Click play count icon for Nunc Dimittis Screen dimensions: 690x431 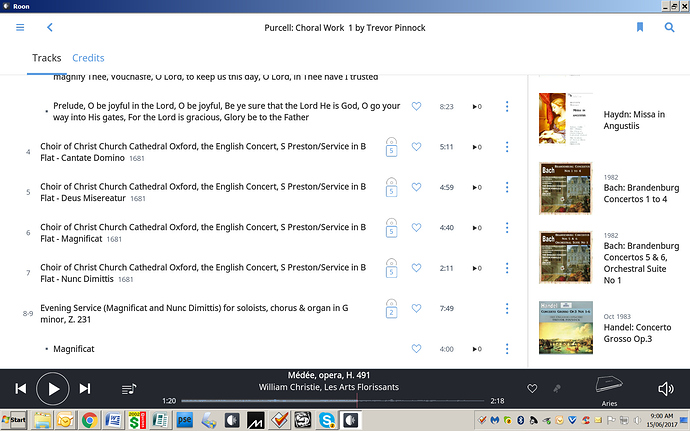coord(477,268)
